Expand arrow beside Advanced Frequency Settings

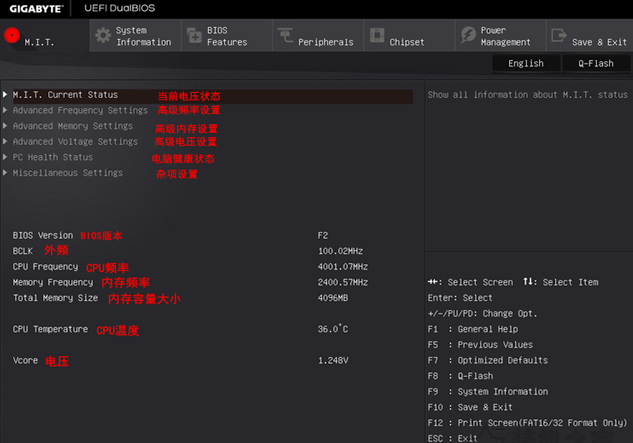5,110
